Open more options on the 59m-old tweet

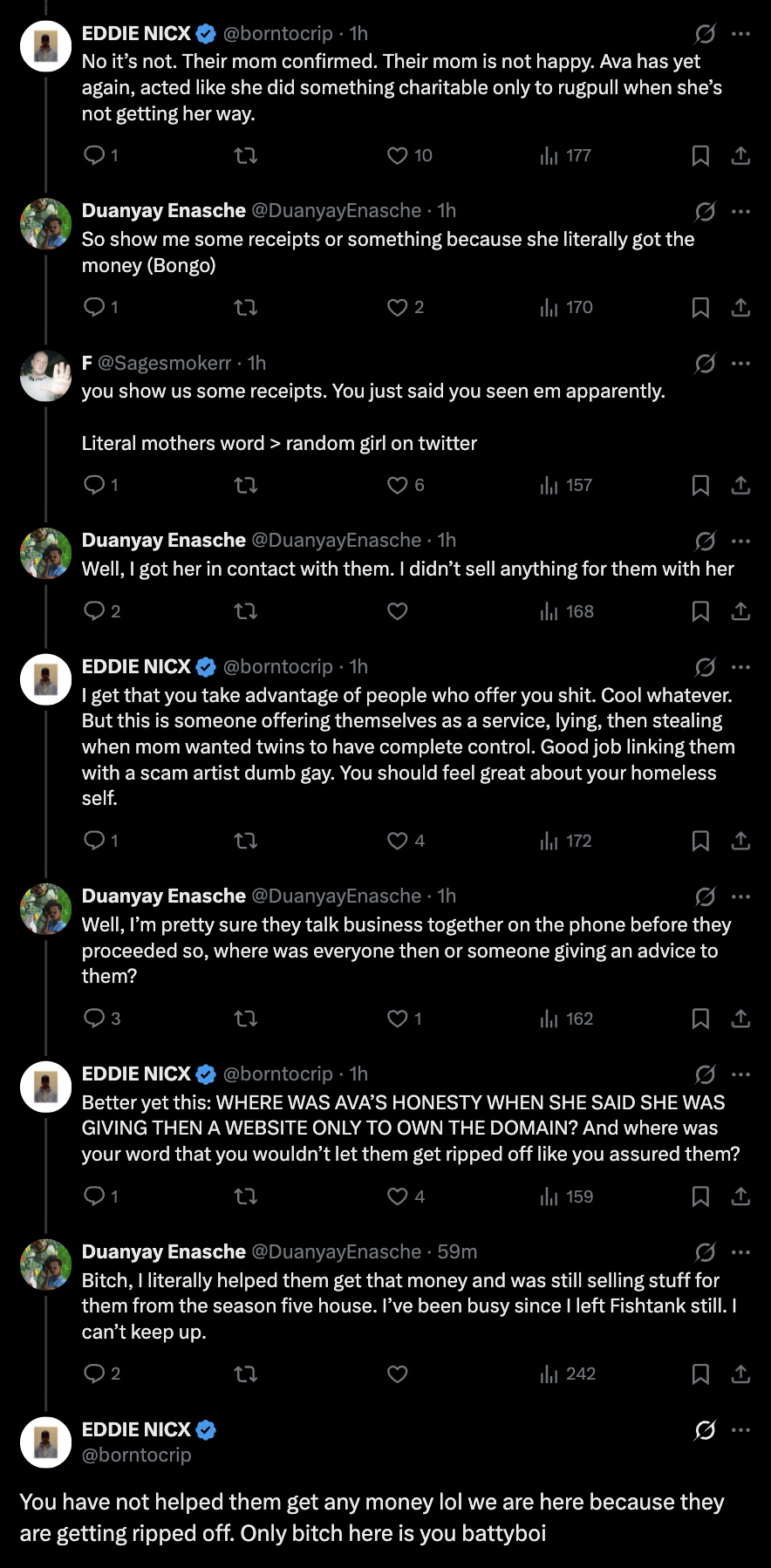coord(740,1251)
